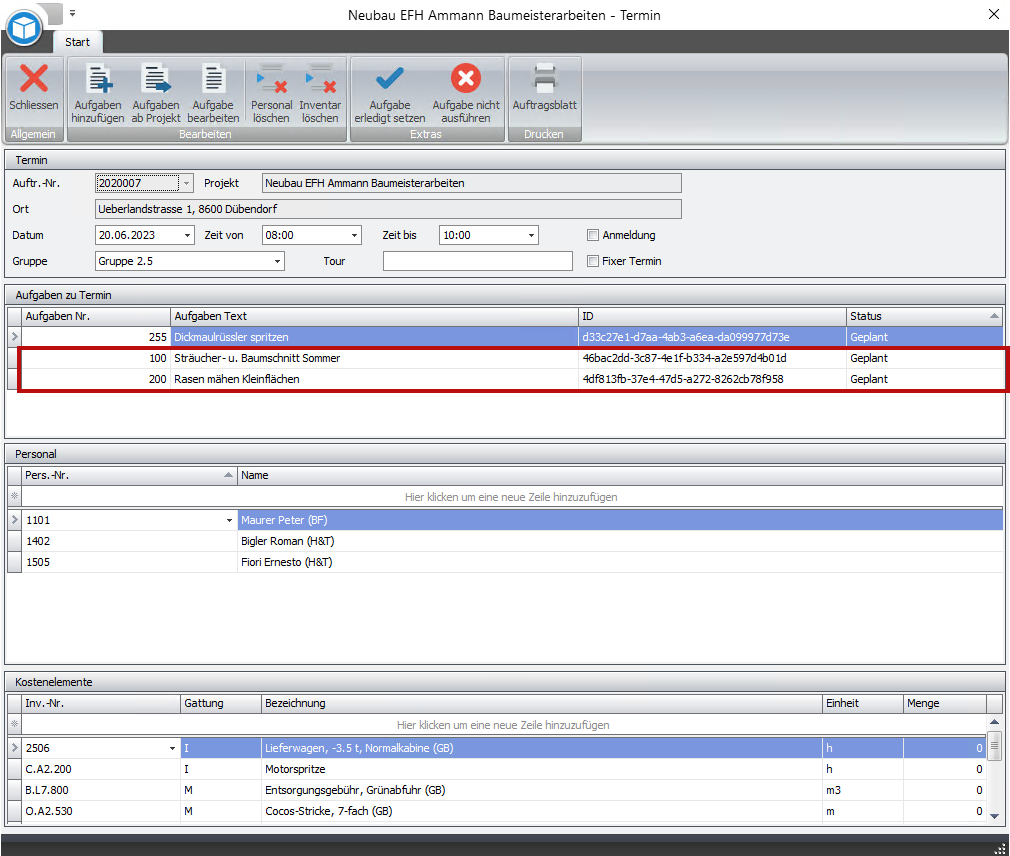The width and height of the screenshot is (1010, 856).
Task: Click Aufgaben hinzufügen ribbon icon
Action: 98,79
